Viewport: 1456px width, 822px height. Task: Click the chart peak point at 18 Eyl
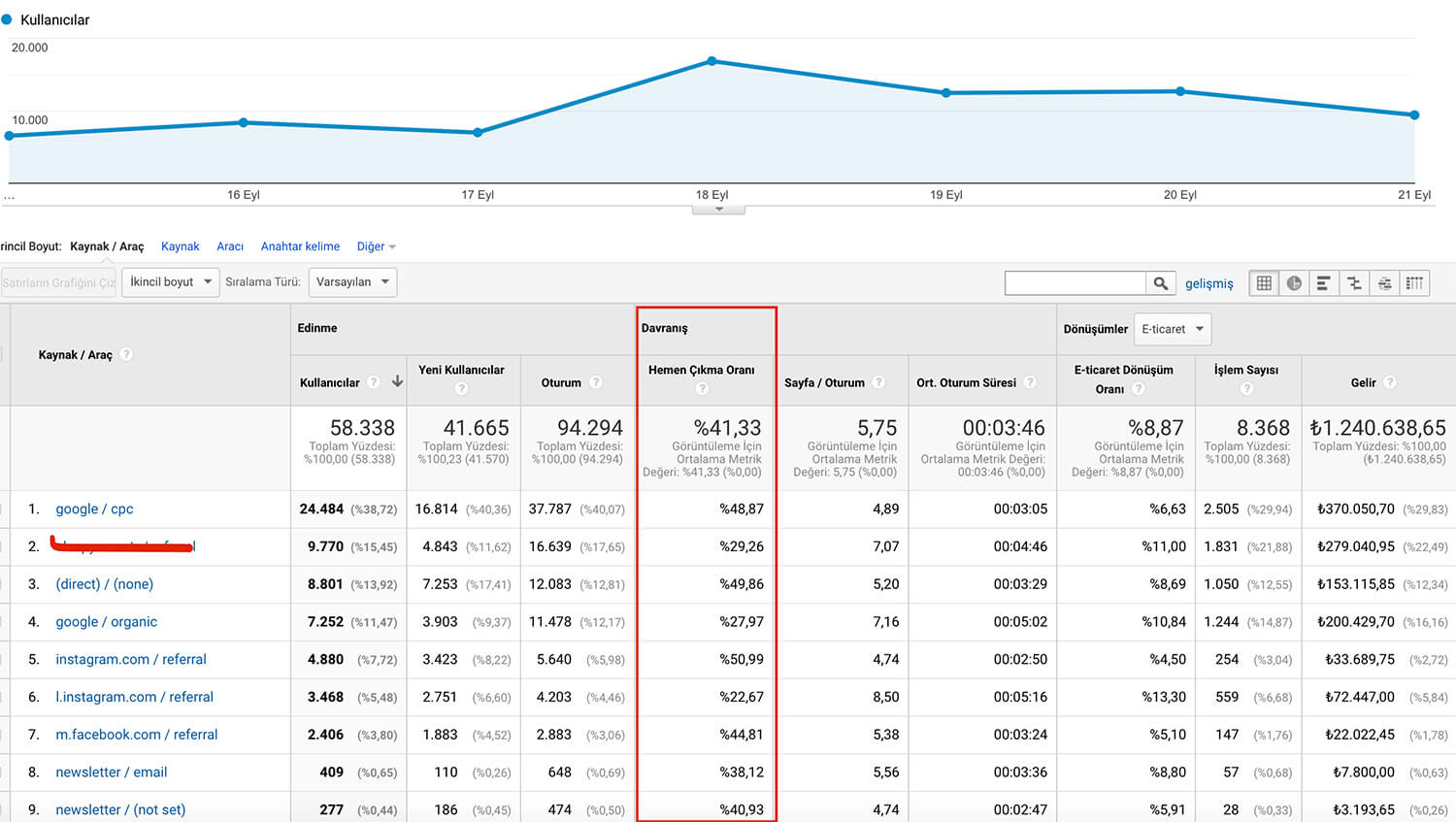click(x=711, y=61)
